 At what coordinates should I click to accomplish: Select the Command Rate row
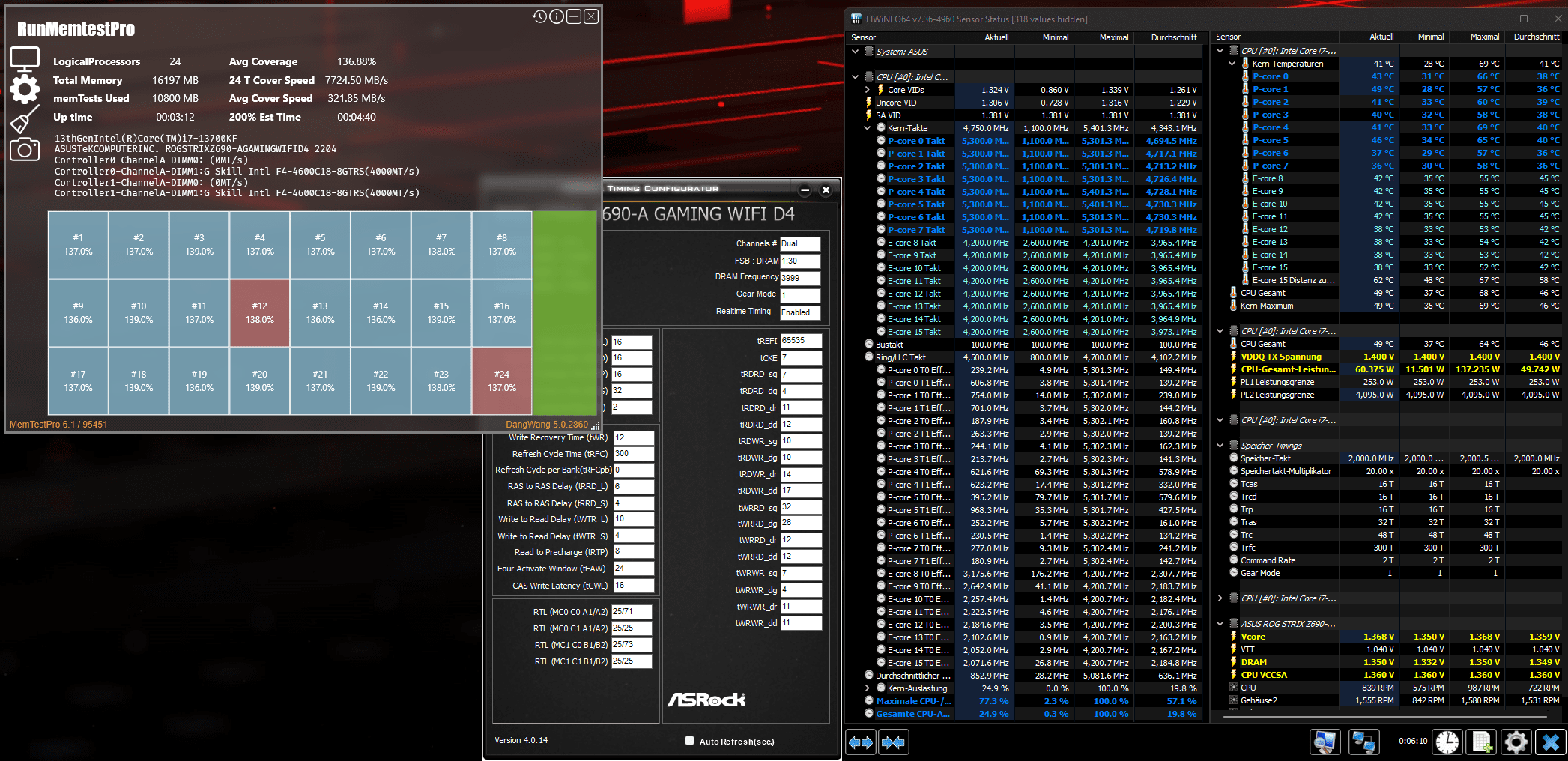(1389, 560)
